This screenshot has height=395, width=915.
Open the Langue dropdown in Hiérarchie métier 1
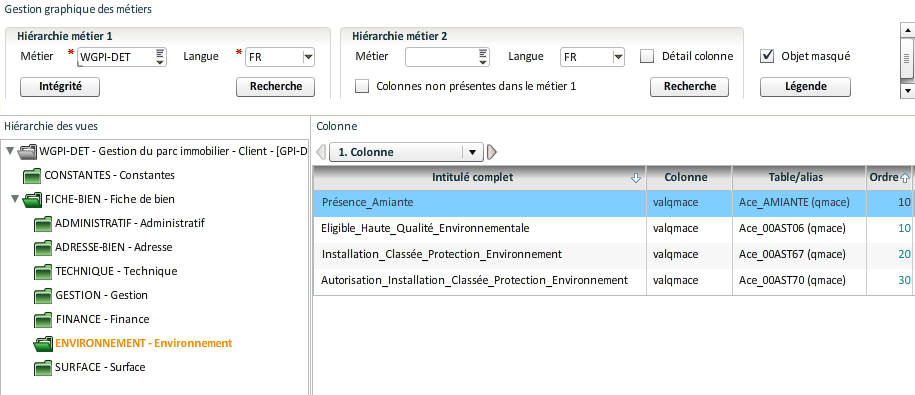(x=309, y=57)
